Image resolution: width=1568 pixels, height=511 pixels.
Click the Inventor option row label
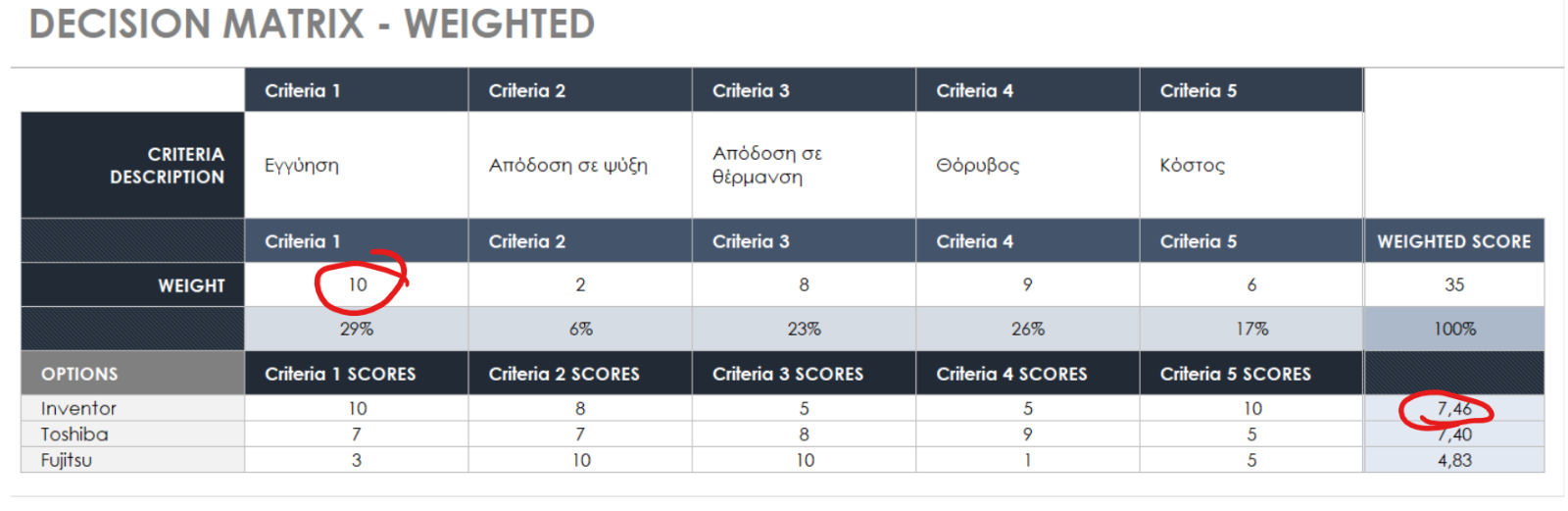132,408
